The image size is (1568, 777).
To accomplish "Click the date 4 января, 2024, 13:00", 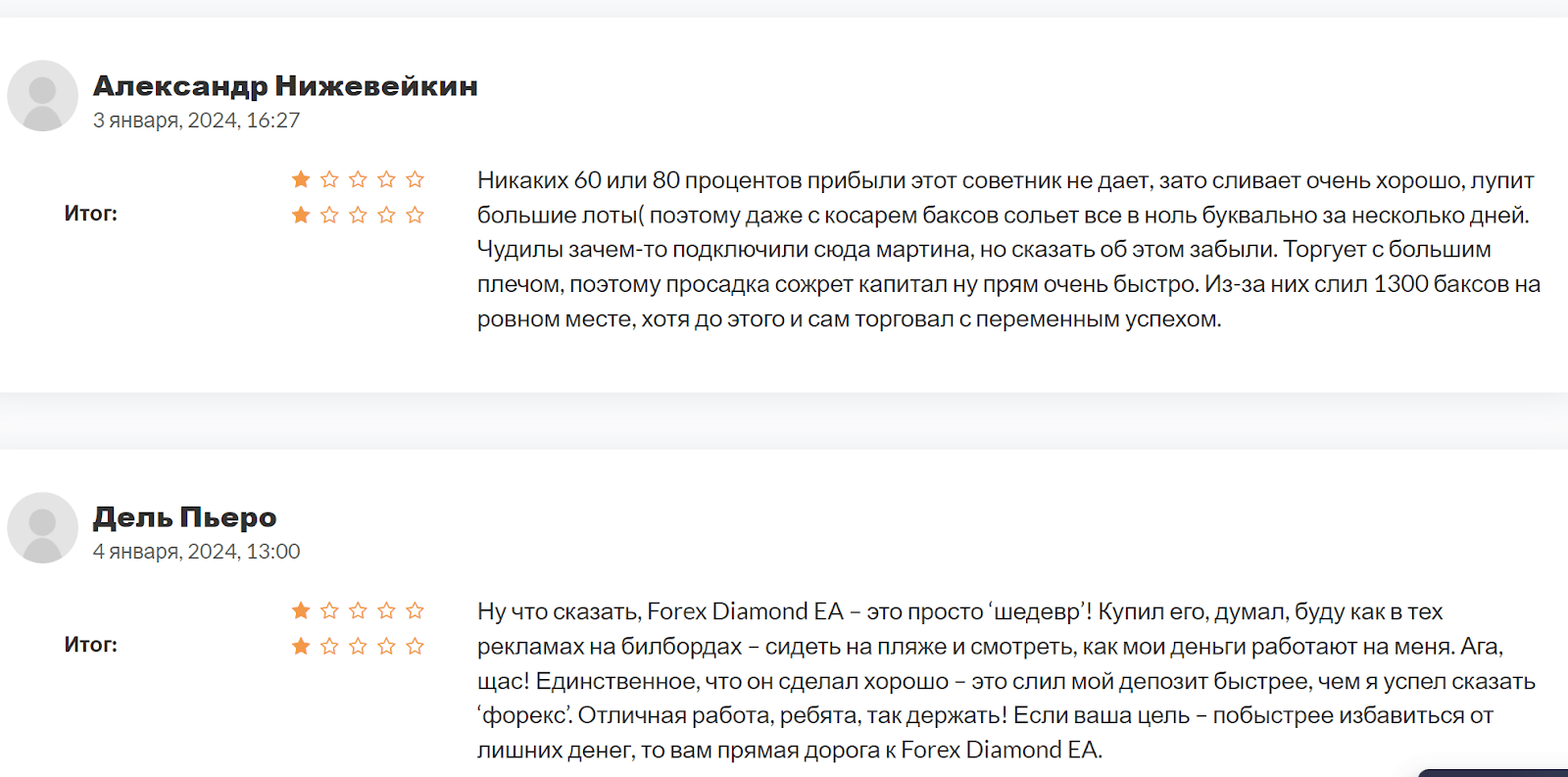I will click(196, 552).
